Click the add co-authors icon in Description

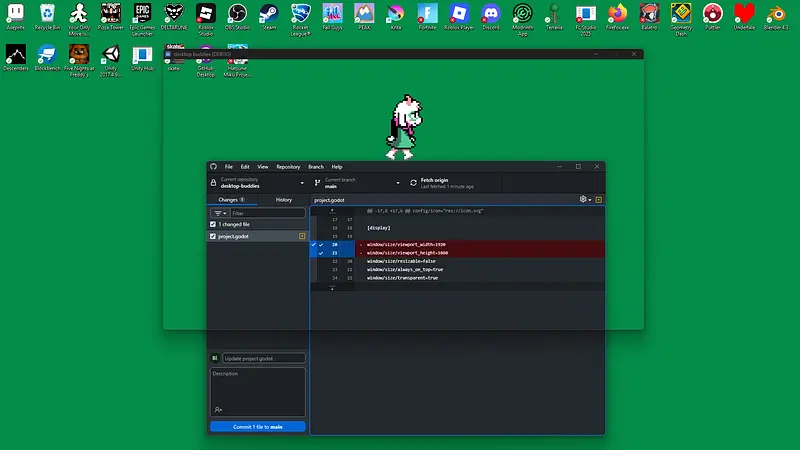(x=218, y=409)
